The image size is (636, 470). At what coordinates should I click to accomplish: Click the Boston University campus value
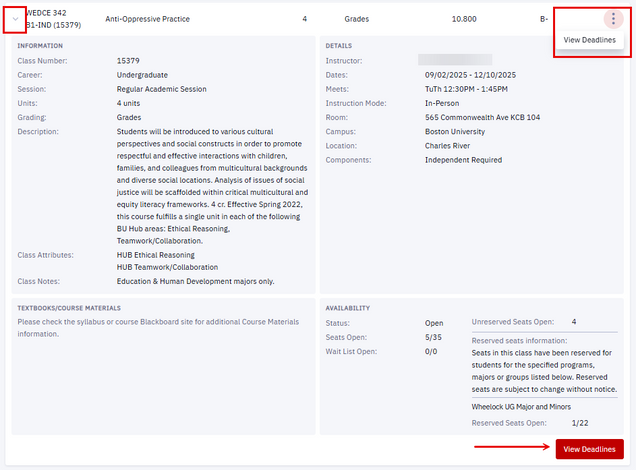(x=455, y=131)
